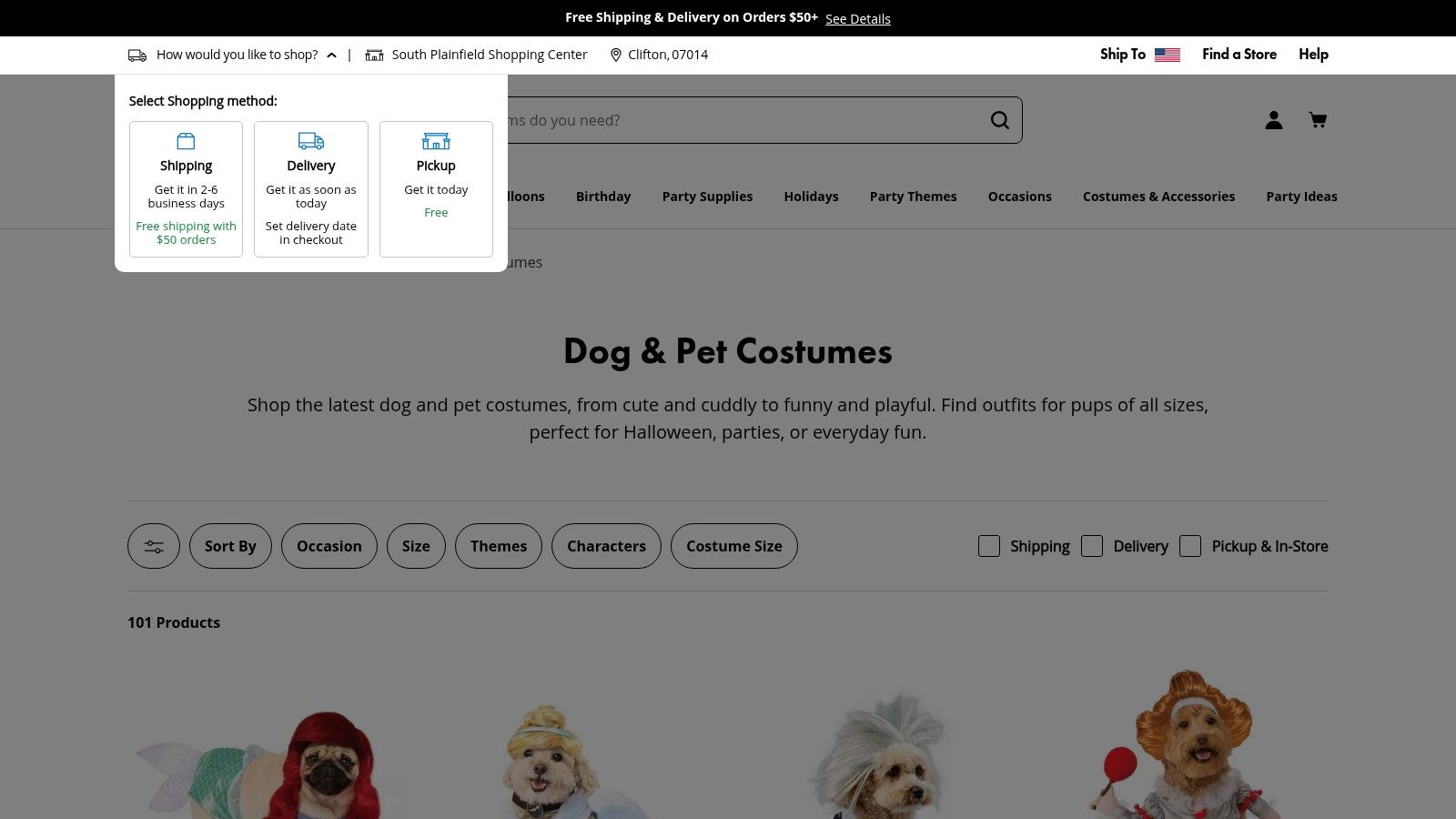Tick the Pickup & In-Store checkbox
Viewport: 1456px width, 819px height.
(x=1190, y=546)
